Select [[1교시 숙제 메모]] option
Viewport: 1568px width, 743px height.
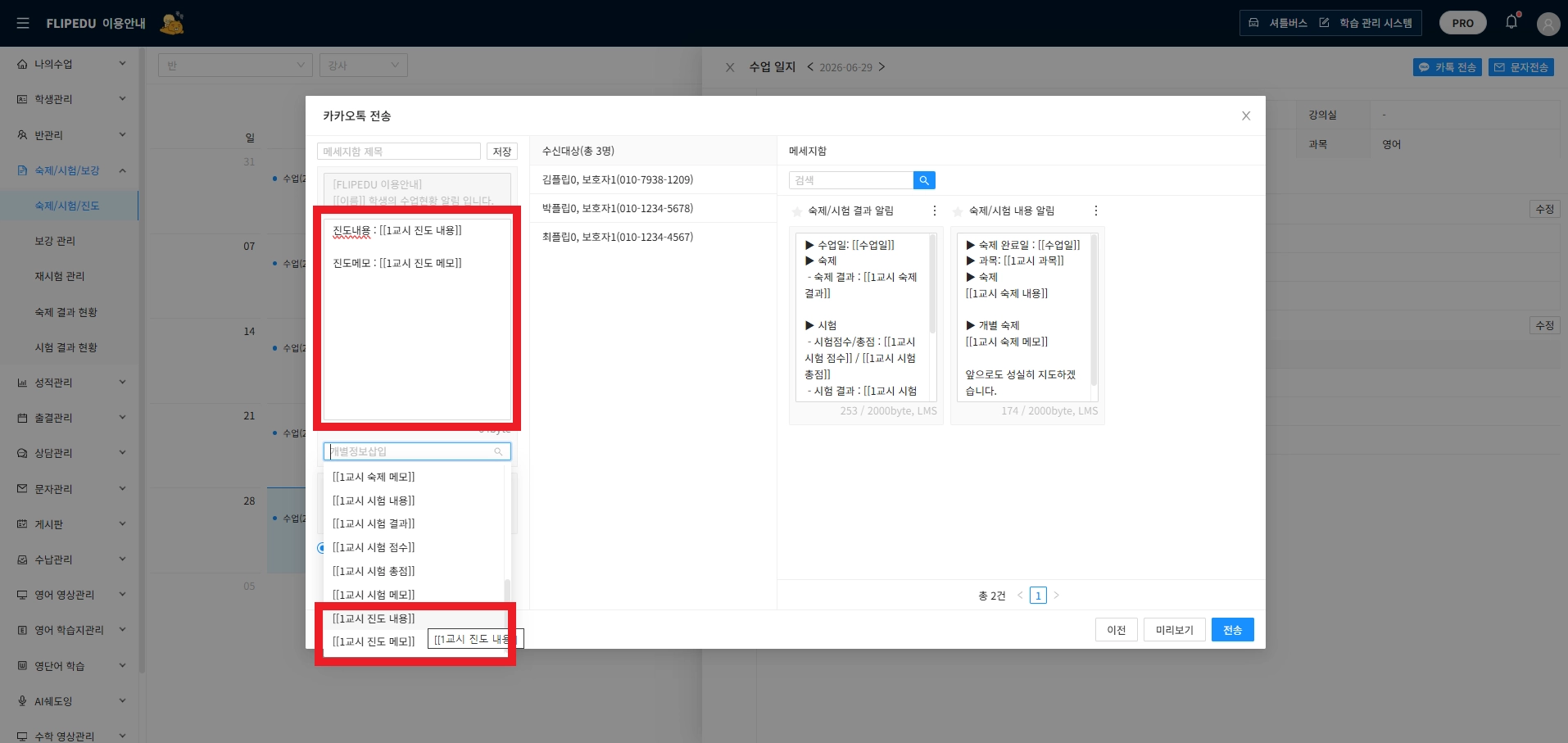(414, 477)
